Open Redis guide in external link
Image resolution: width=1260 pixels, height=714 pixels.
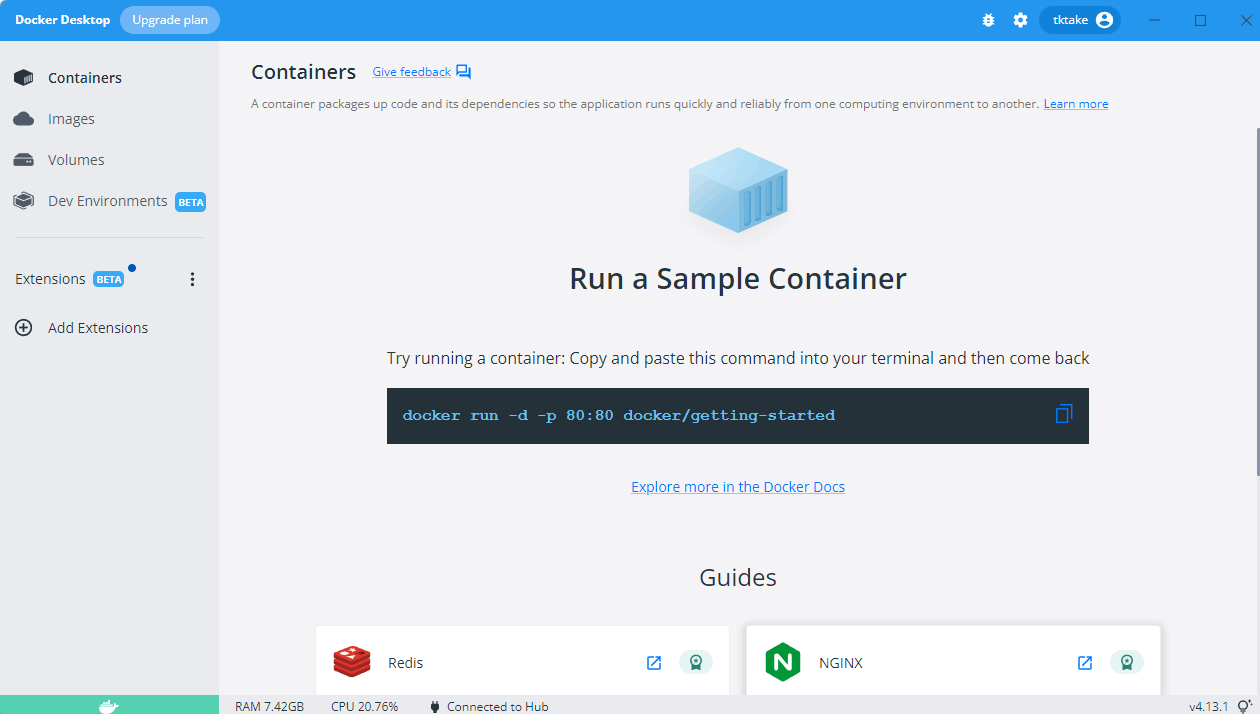tap(654, 662)
